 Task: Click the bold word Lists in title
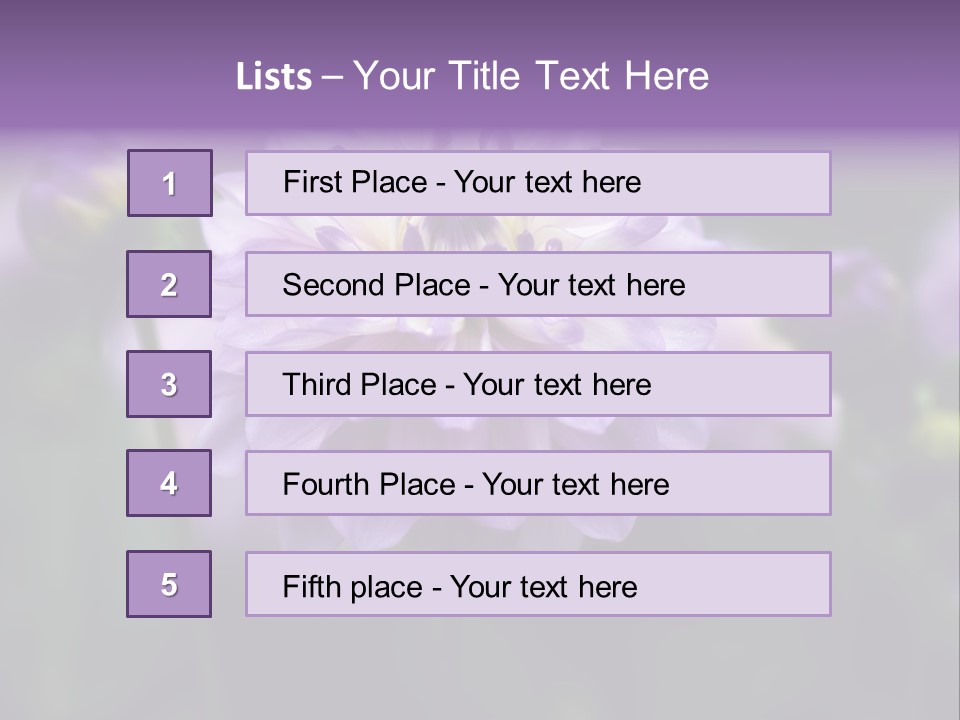click(274, 76)
